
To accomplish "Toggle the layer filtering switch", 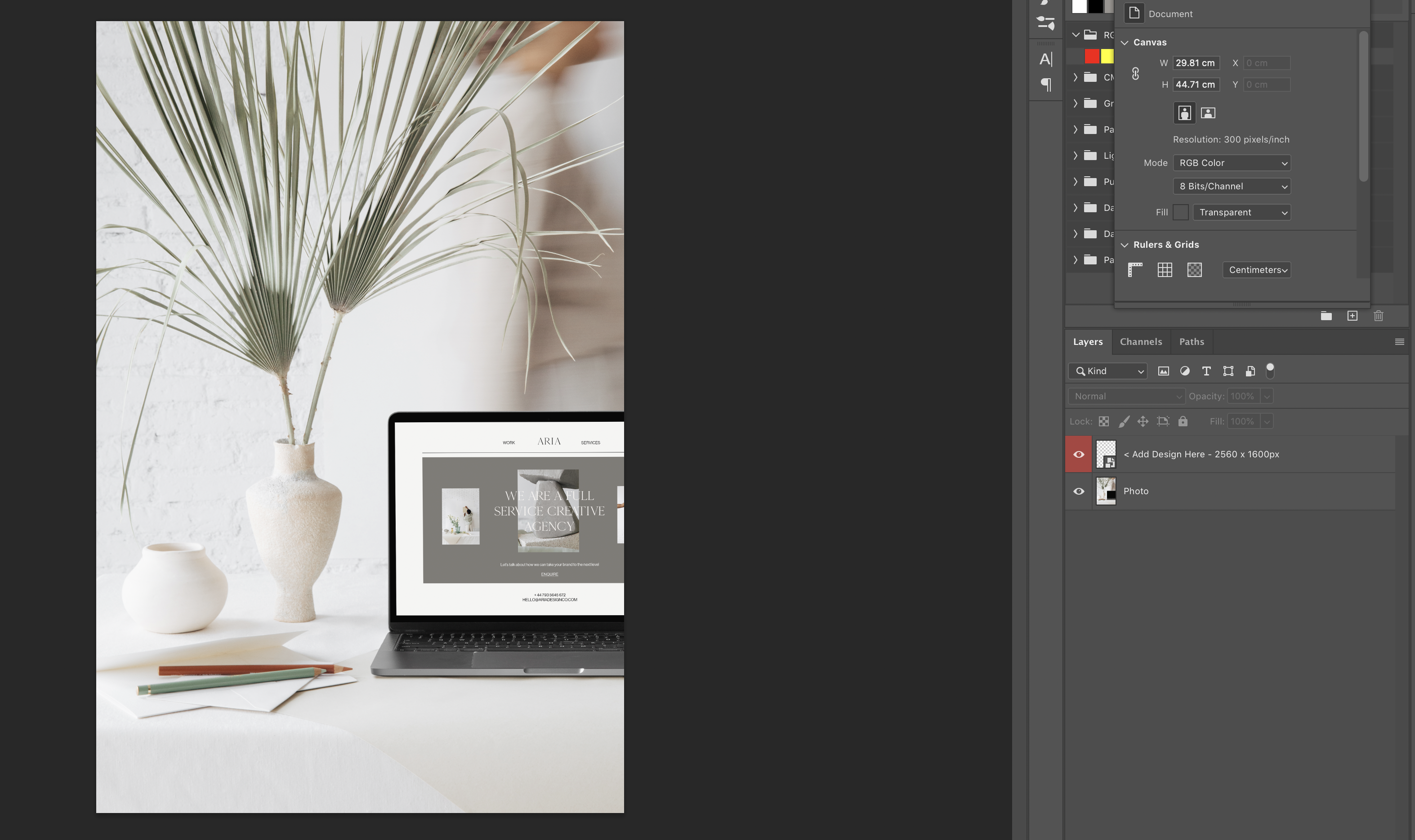I will (1270, 371).
